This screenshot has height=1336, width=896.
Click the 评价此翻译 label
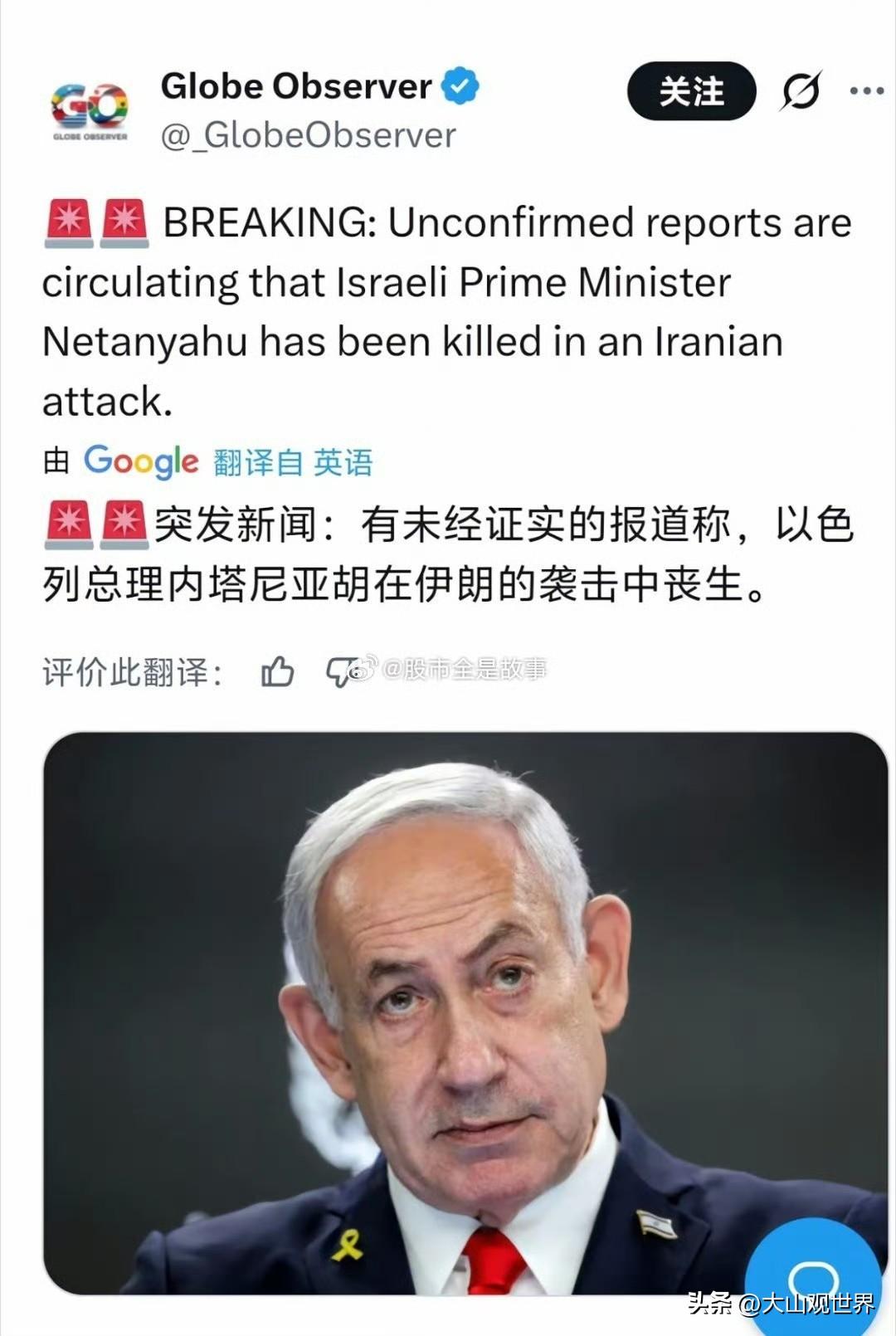click(x=133, y=672)
